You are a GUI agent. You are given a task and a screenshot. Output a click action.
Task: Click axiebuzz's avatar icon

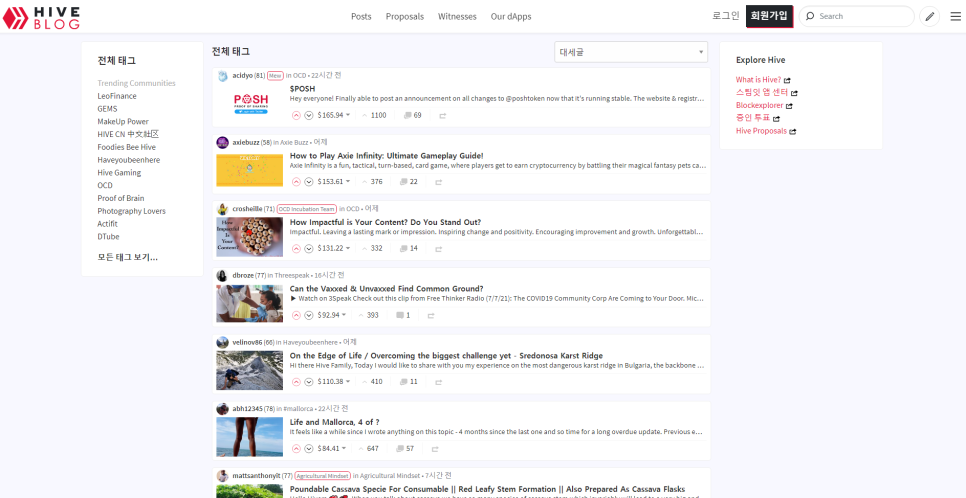[x=222, y=142]
